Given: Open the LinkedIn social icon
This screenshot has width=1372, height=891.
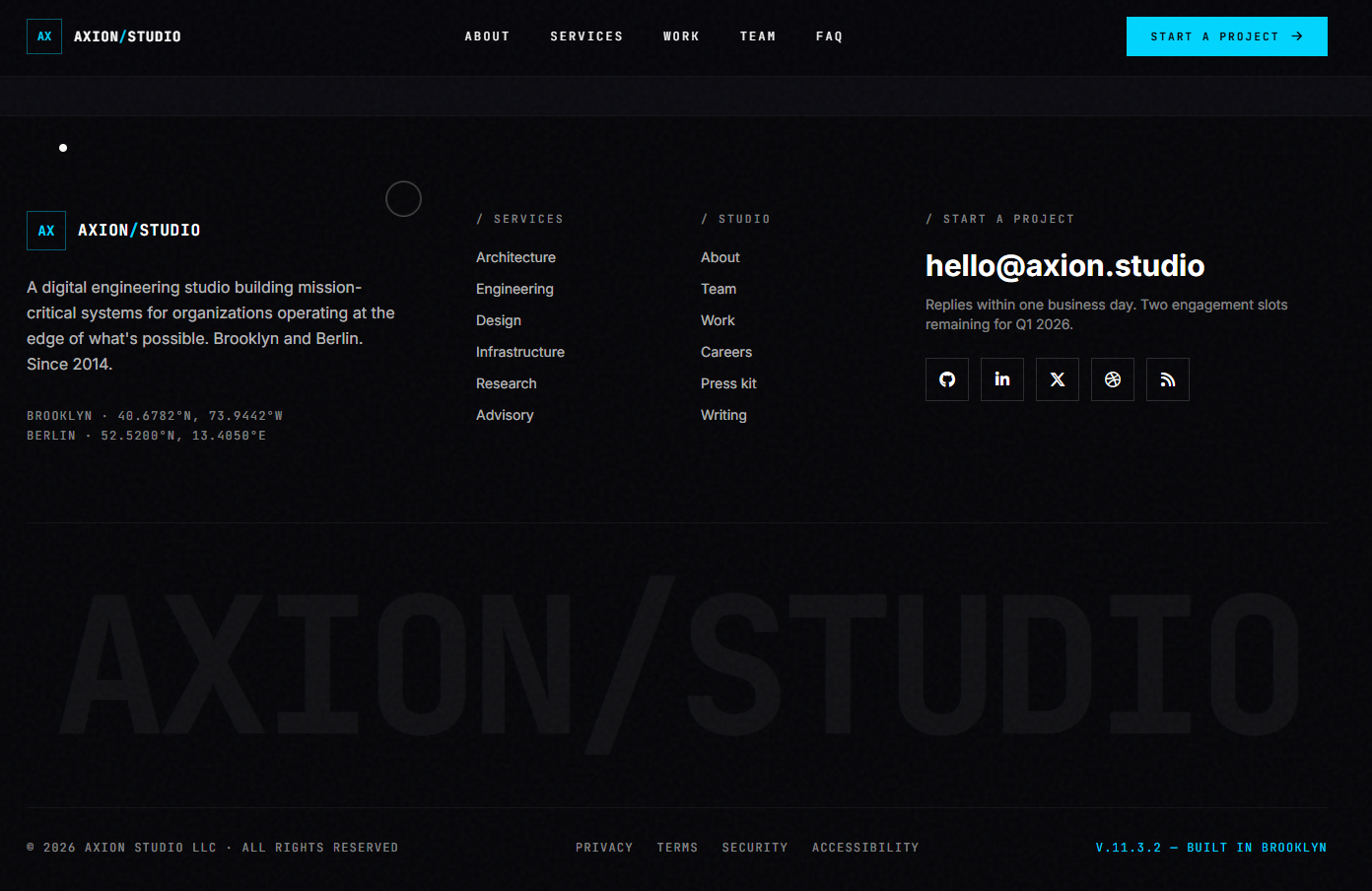Looking at the screenshot, I should tap(1002, 379).
